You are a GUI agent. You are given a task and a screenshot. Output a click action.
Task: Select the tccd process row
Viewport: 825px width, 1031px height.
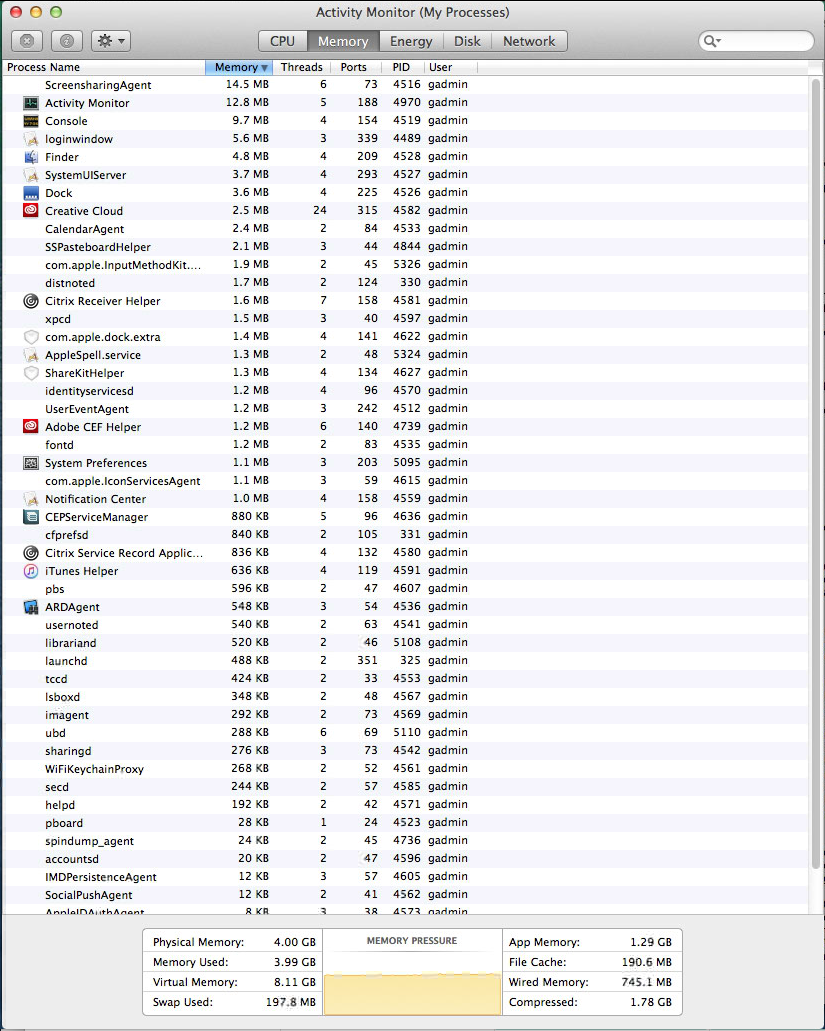[406, 679]
